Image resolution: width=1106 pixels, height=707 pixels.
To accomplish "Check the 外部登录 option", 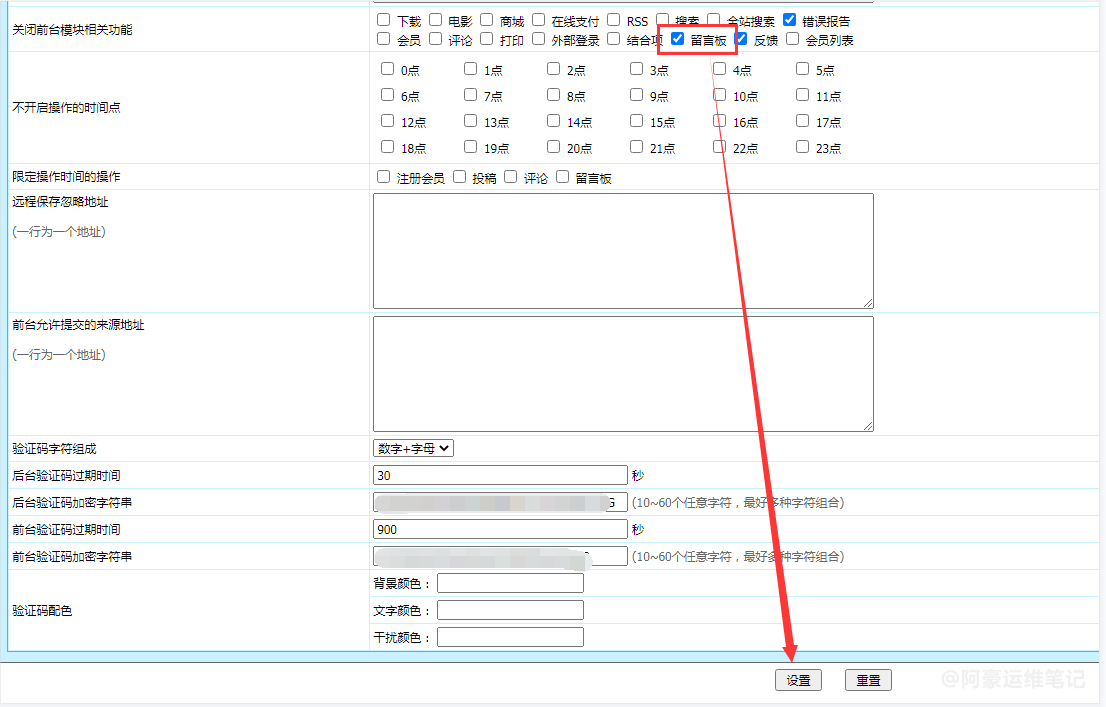I will [539, 39].
